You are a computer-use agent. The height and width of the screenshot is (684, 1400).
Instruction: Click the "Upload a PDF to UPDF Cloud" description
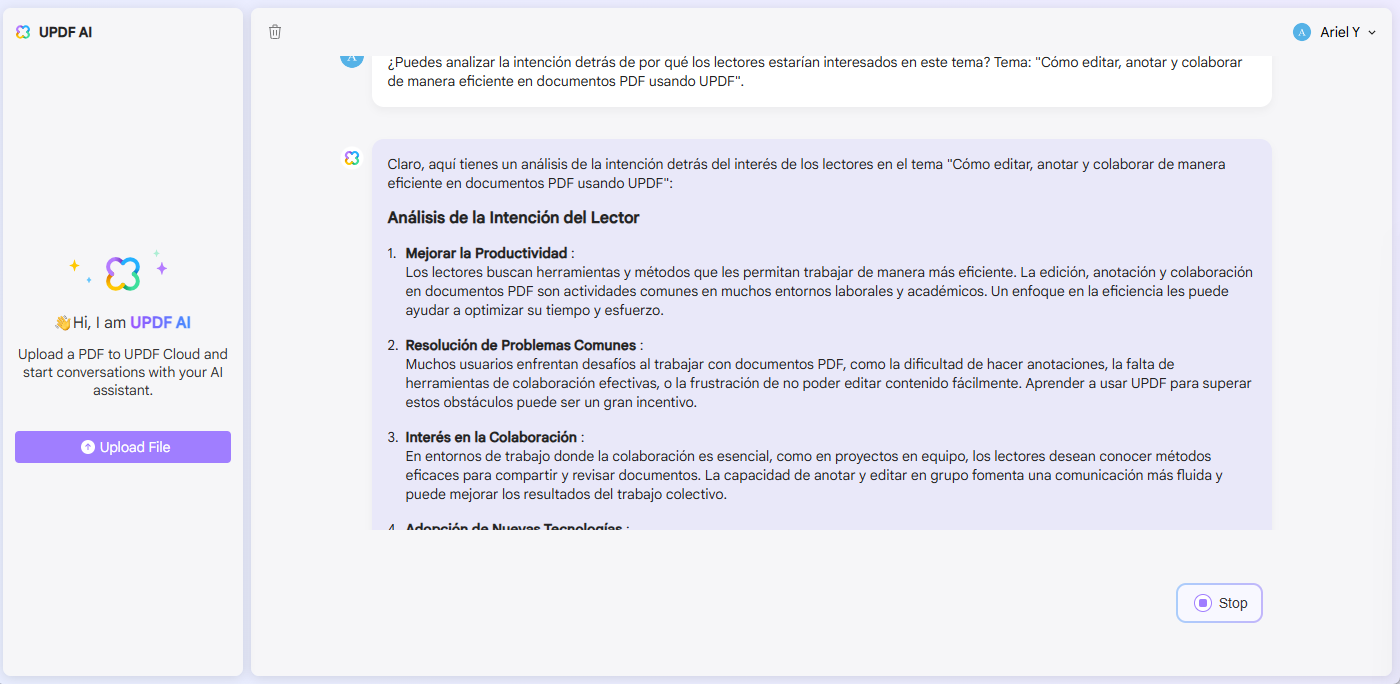pos(123,372)
